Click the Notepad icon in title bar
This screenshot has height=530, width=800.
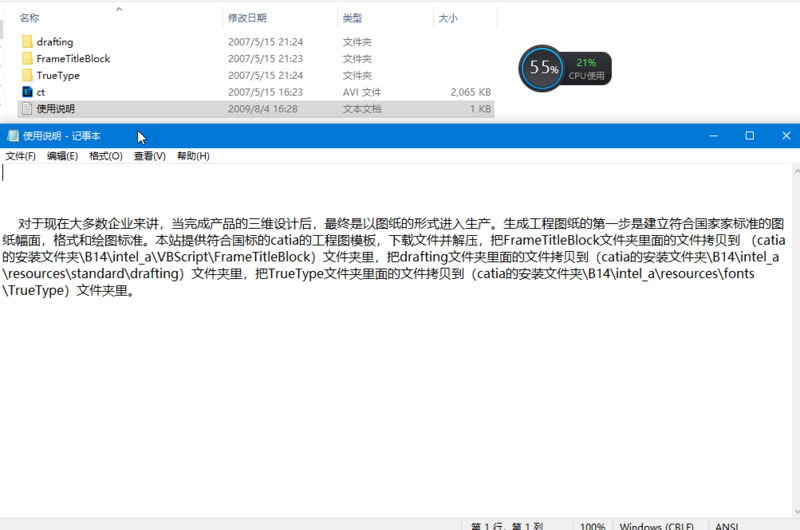tap(13, 136)
